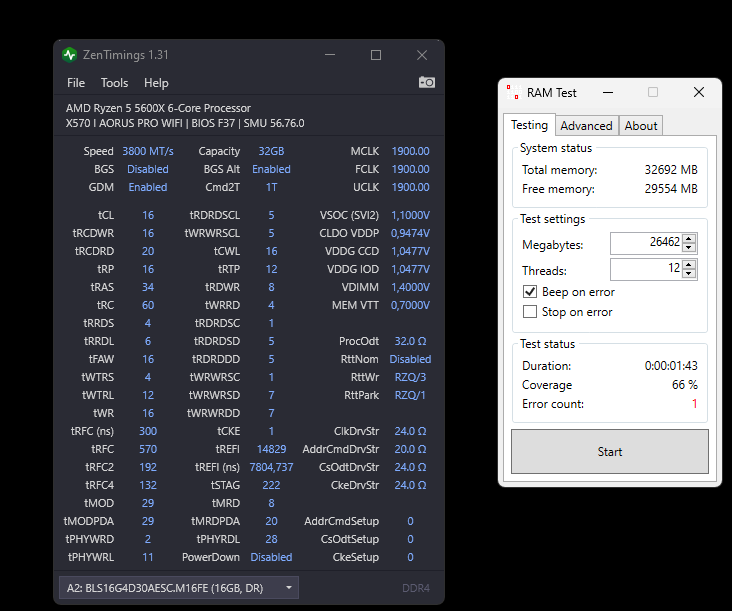This screenshot has width=732, height=611.
Task: Click the 32GB capacity value
Action: [x=271, y=151]
